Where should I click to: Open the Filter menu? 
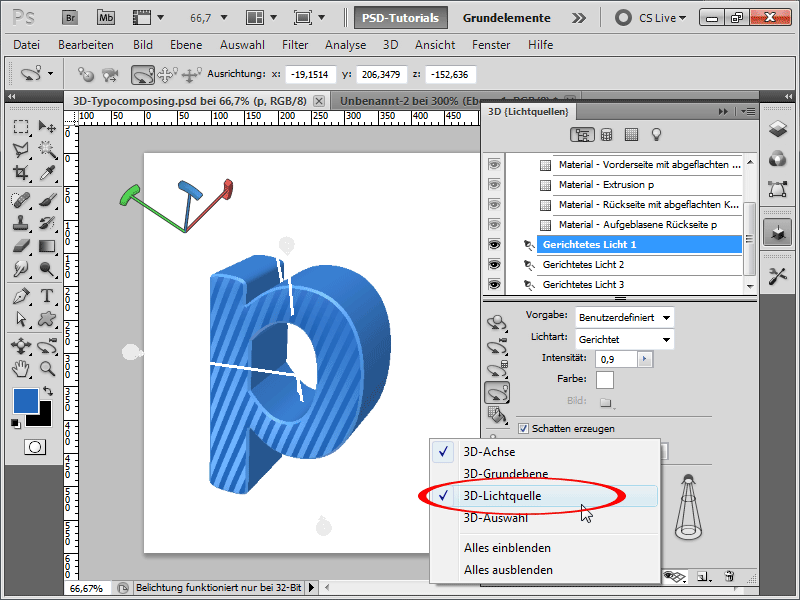pyautogui.click(x=295, y=45)
